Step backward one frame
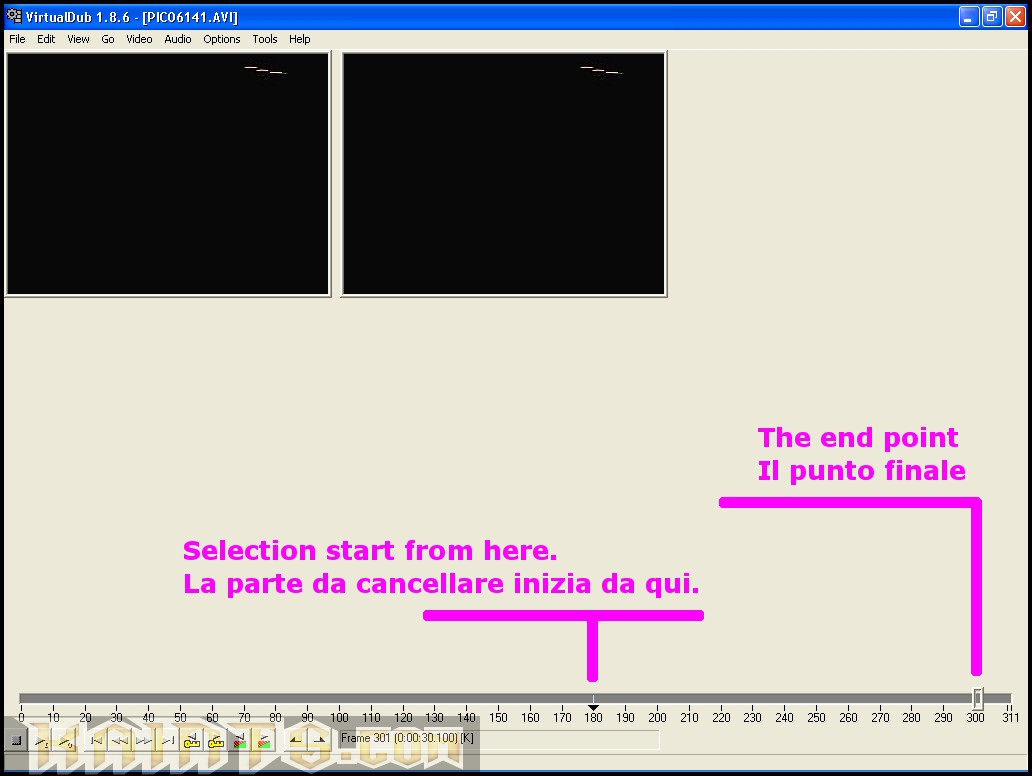 pyautogui.click(x=120, y=740)
